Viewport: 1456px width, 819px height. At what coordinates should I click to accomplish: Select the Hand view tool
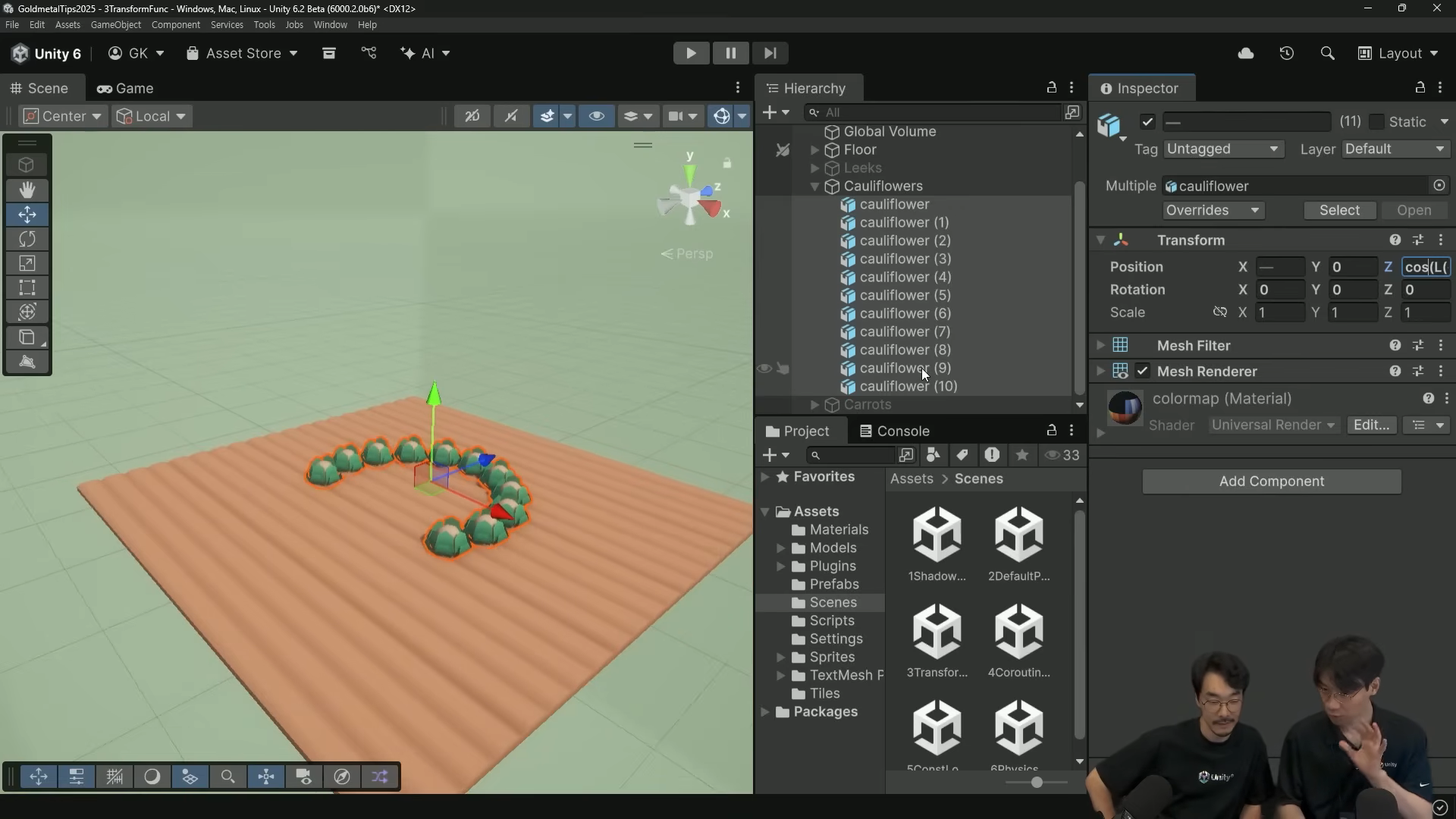(x=27, y=190)
